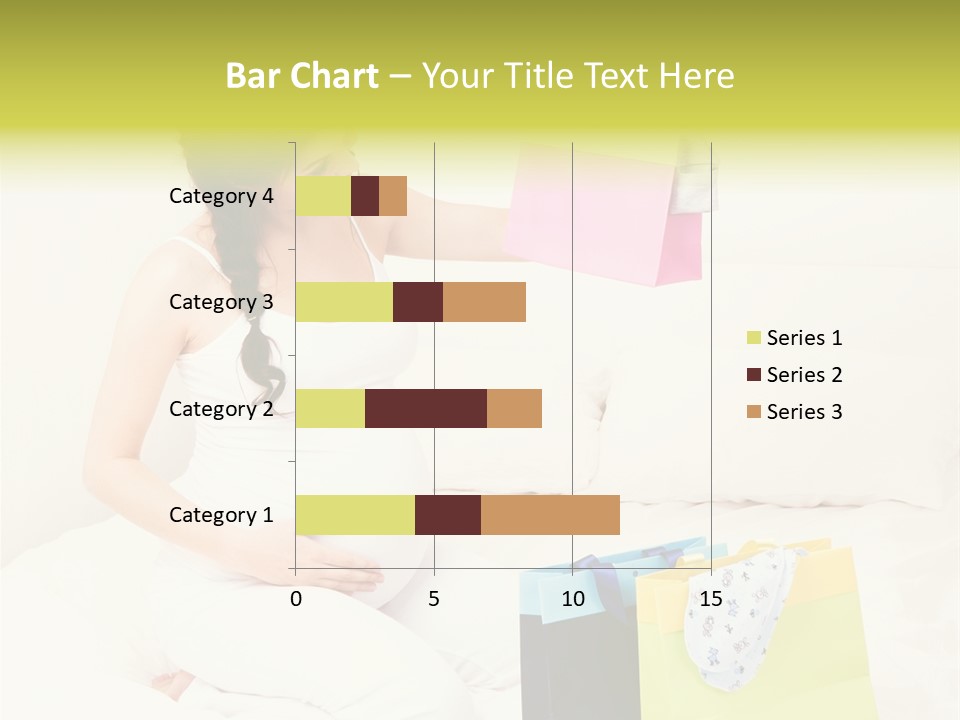Select the Category 1 axis label
This screenshot has width=960, height=720.
221,515
